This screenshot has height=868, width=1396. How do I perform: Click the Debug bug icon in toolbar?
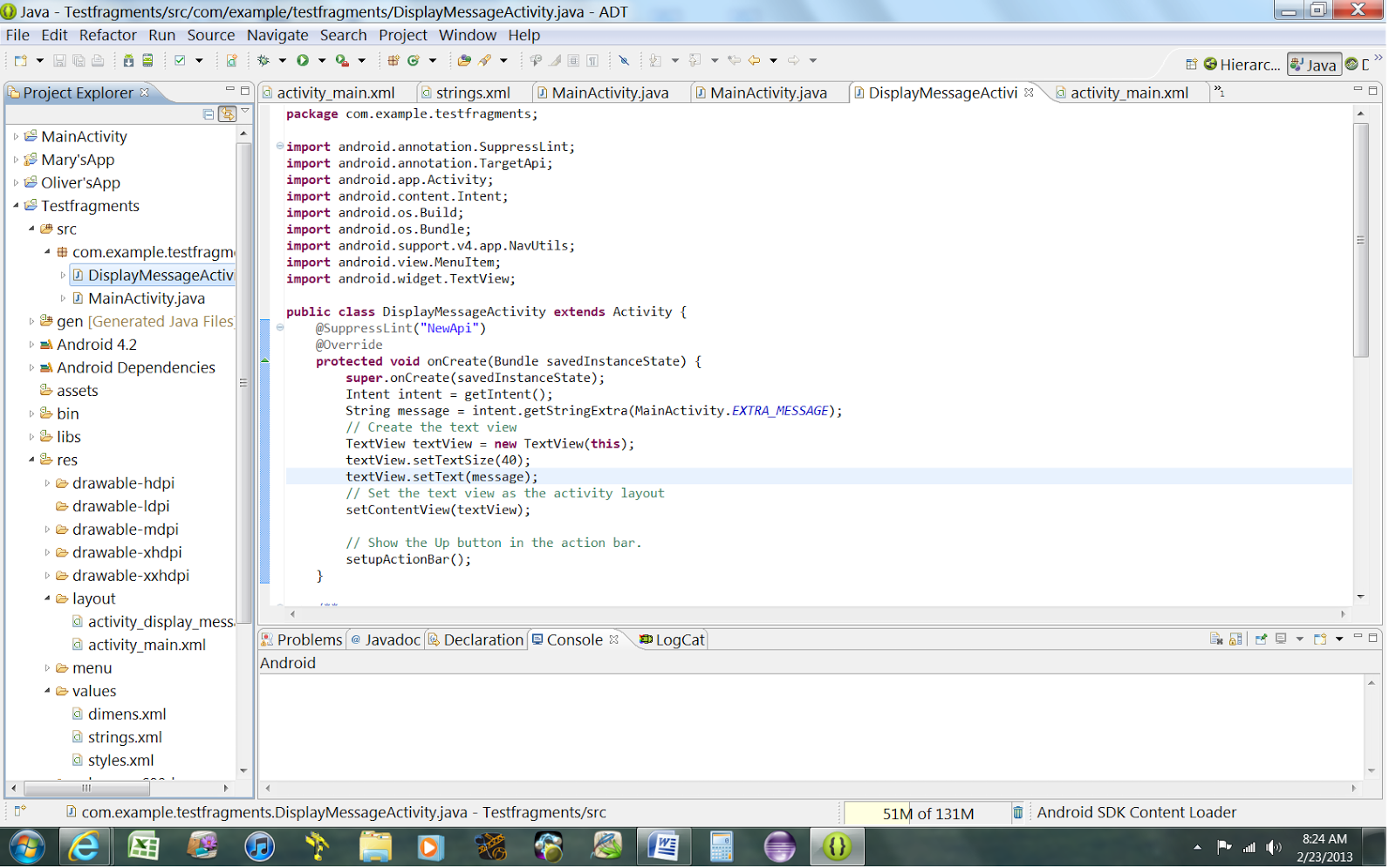pos(263,61)
